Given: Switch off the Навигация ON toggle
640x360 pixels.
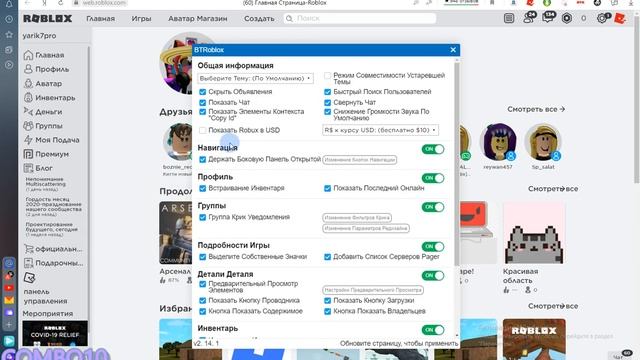Looking at the screenshot, I should click(433, 149).
